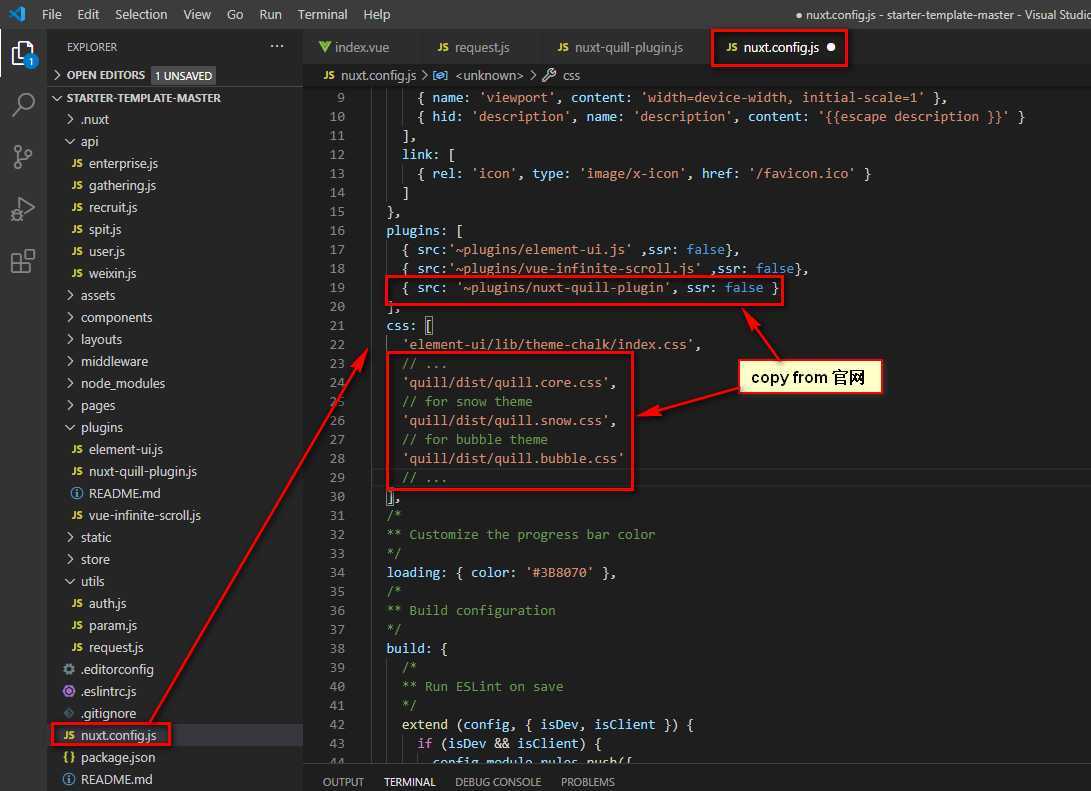
Task: Click the braces icon beside package.json
Action: point(69,757)
